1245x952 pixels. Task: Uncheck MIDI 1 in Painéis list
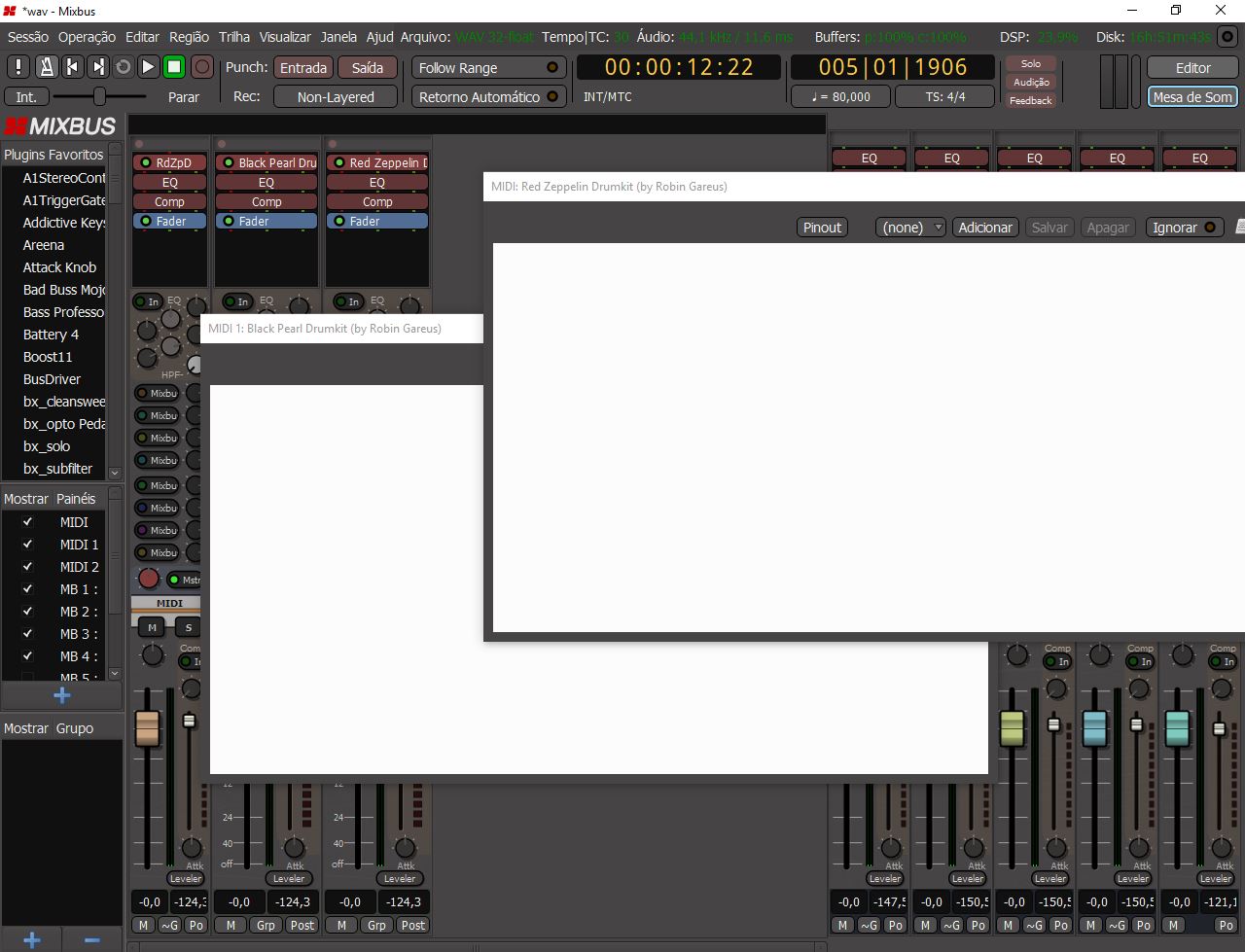pyautogui.click(x=27, y=545)
